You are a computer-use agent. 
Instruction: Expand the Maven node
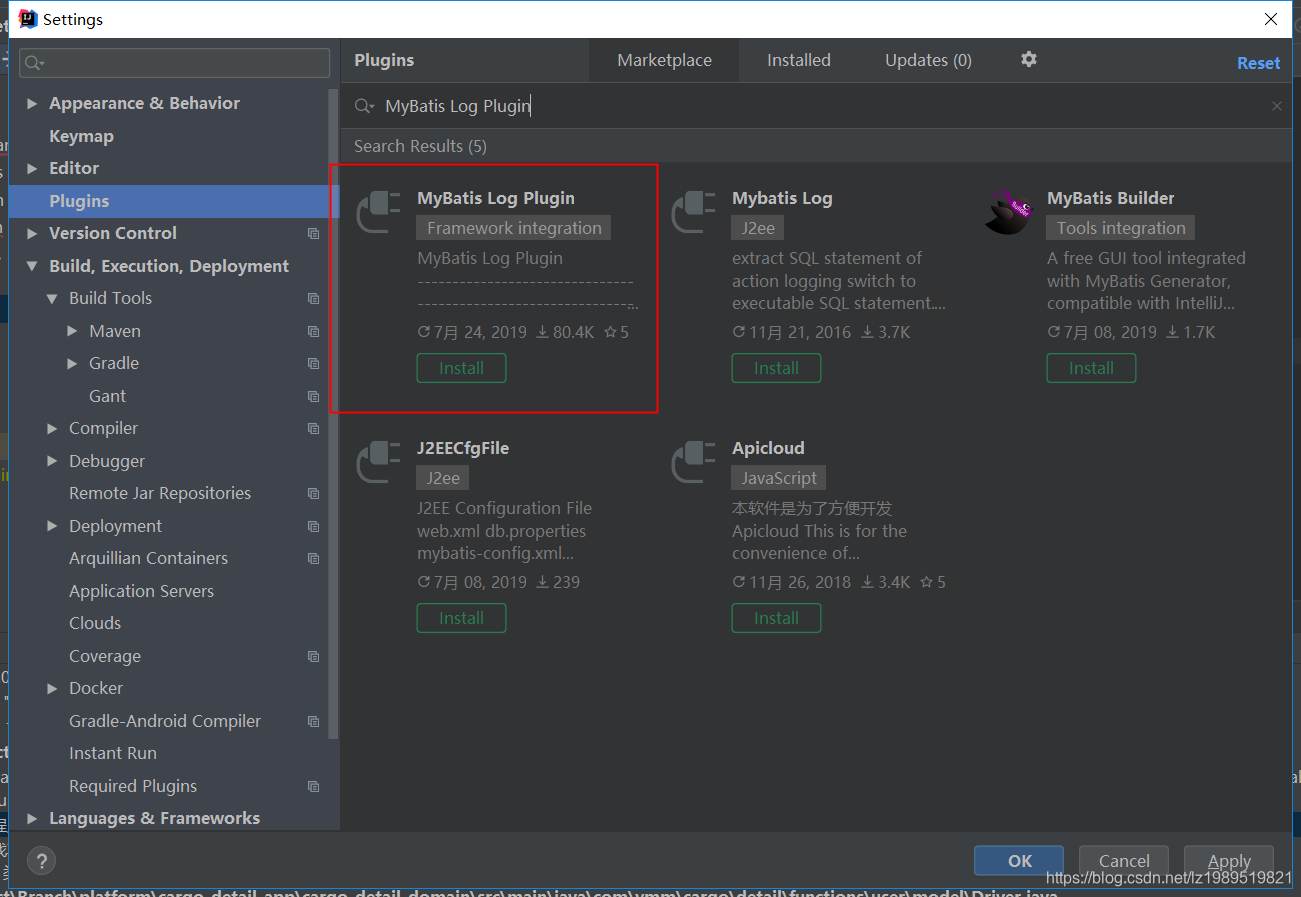tap(72, 331)
